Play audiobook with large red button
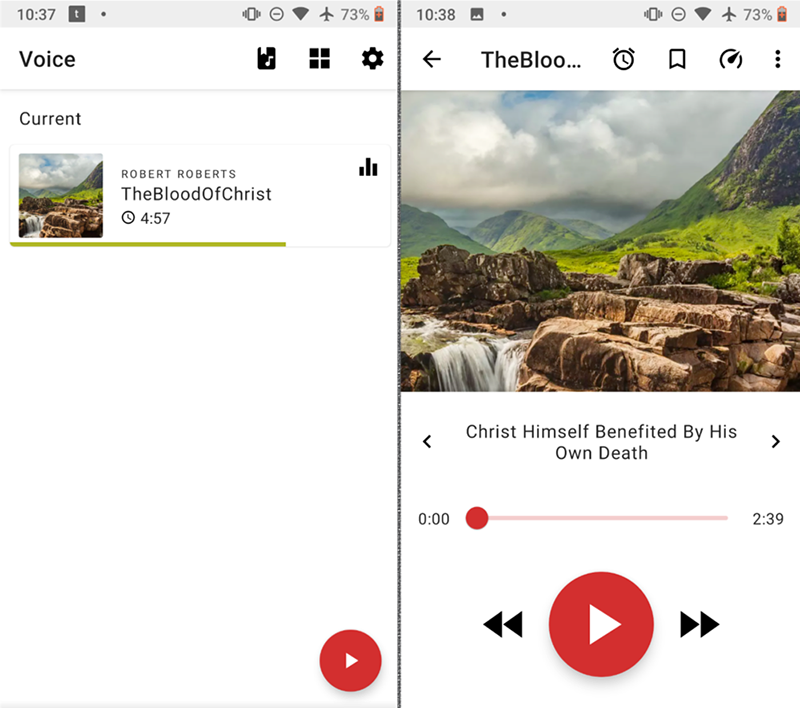 coord(601,624)
